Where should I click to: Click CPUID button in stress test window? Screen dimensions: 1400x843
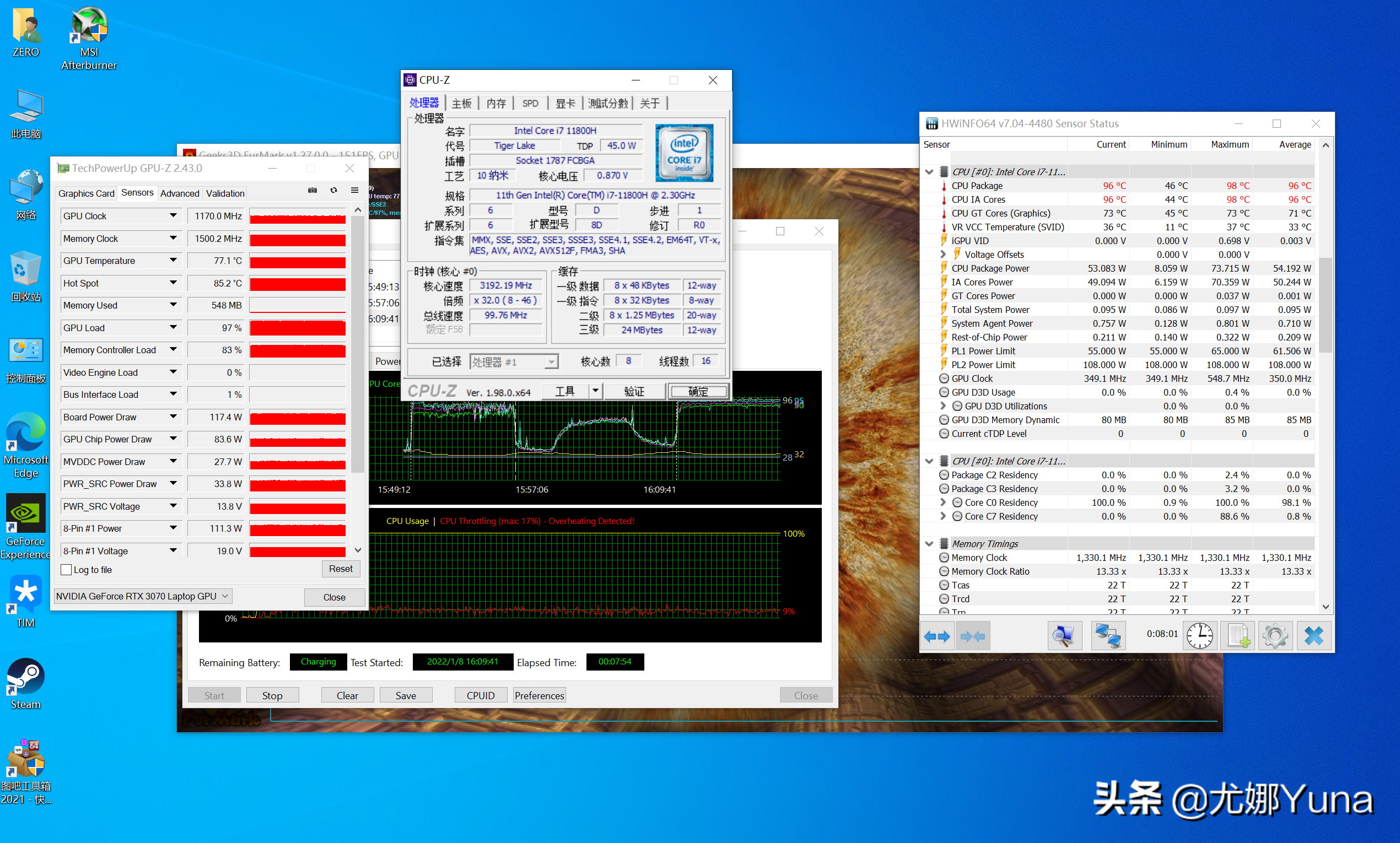[481, 695]
